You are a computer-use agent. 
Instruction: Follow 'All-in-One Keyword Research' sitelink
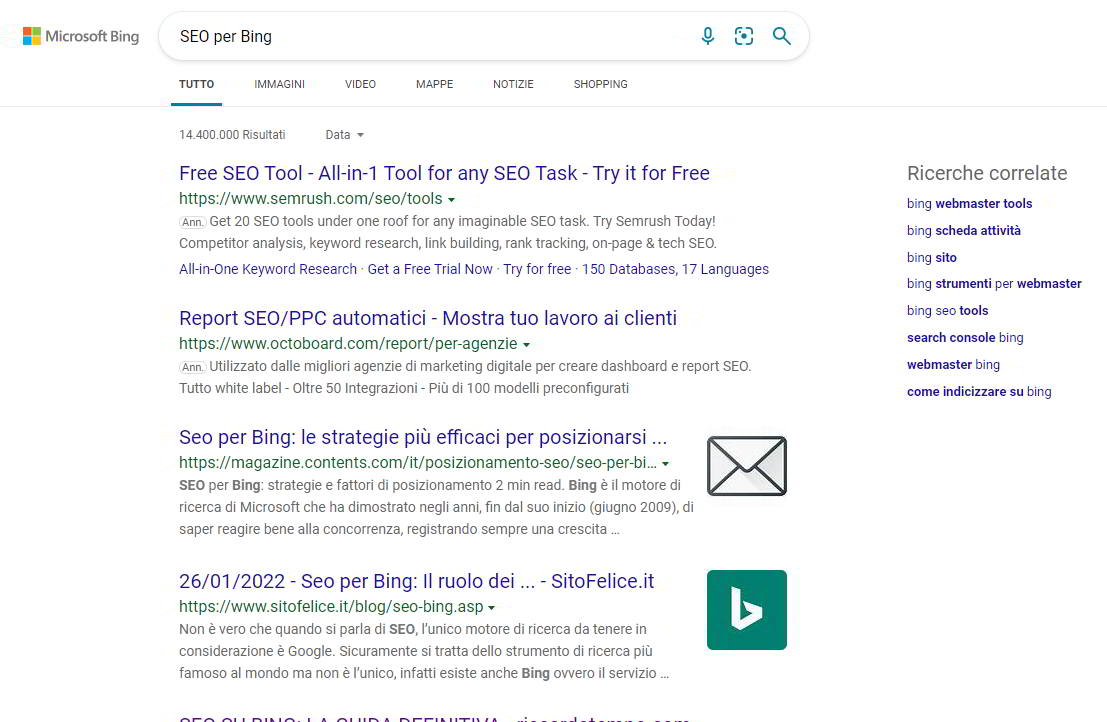(268, 269)
